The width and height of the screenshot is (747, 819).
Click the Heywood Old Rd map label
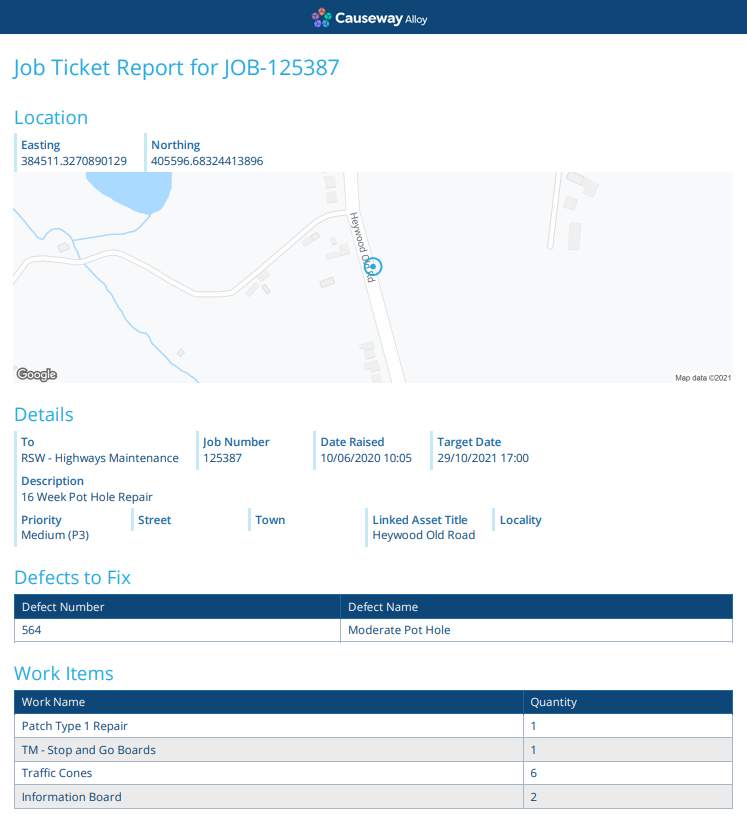click(362, 247)
